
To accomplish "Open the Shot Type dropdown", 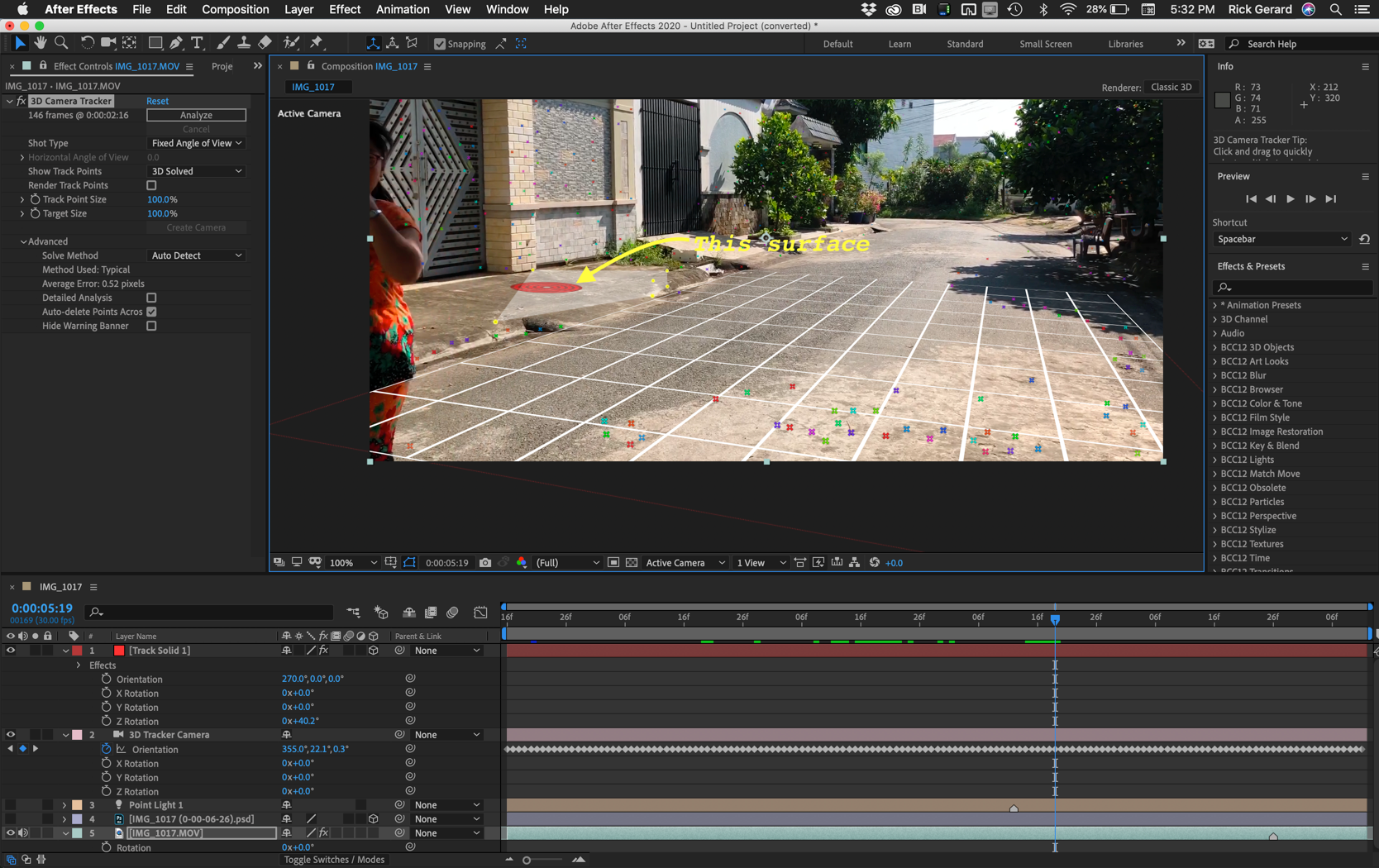I will tap(195, 143).
